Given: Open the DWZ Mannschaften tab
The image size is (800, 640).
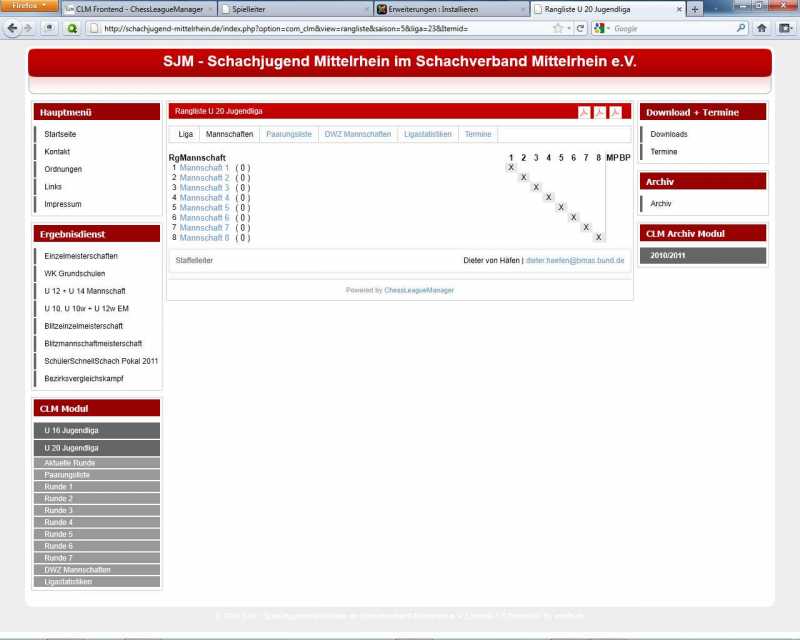Looking at the screenshot, I should click(358, 134).
